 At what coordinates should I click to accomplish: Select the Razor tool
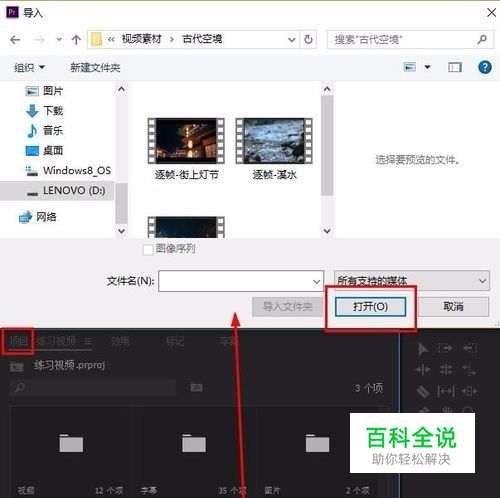pyautogui.click(x=423, y=391)
